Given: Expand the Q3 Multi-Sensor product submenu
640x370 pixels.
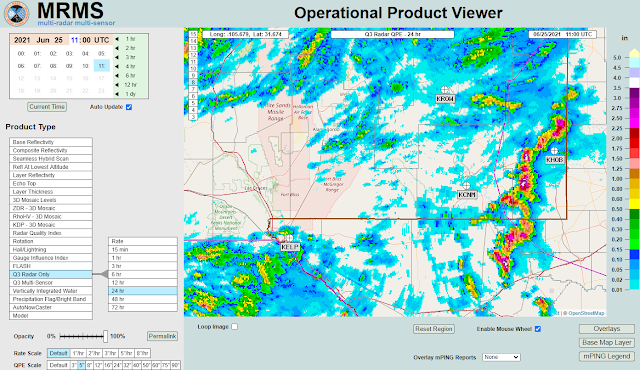Looking at the screenshot, I should tap(51, 282).
